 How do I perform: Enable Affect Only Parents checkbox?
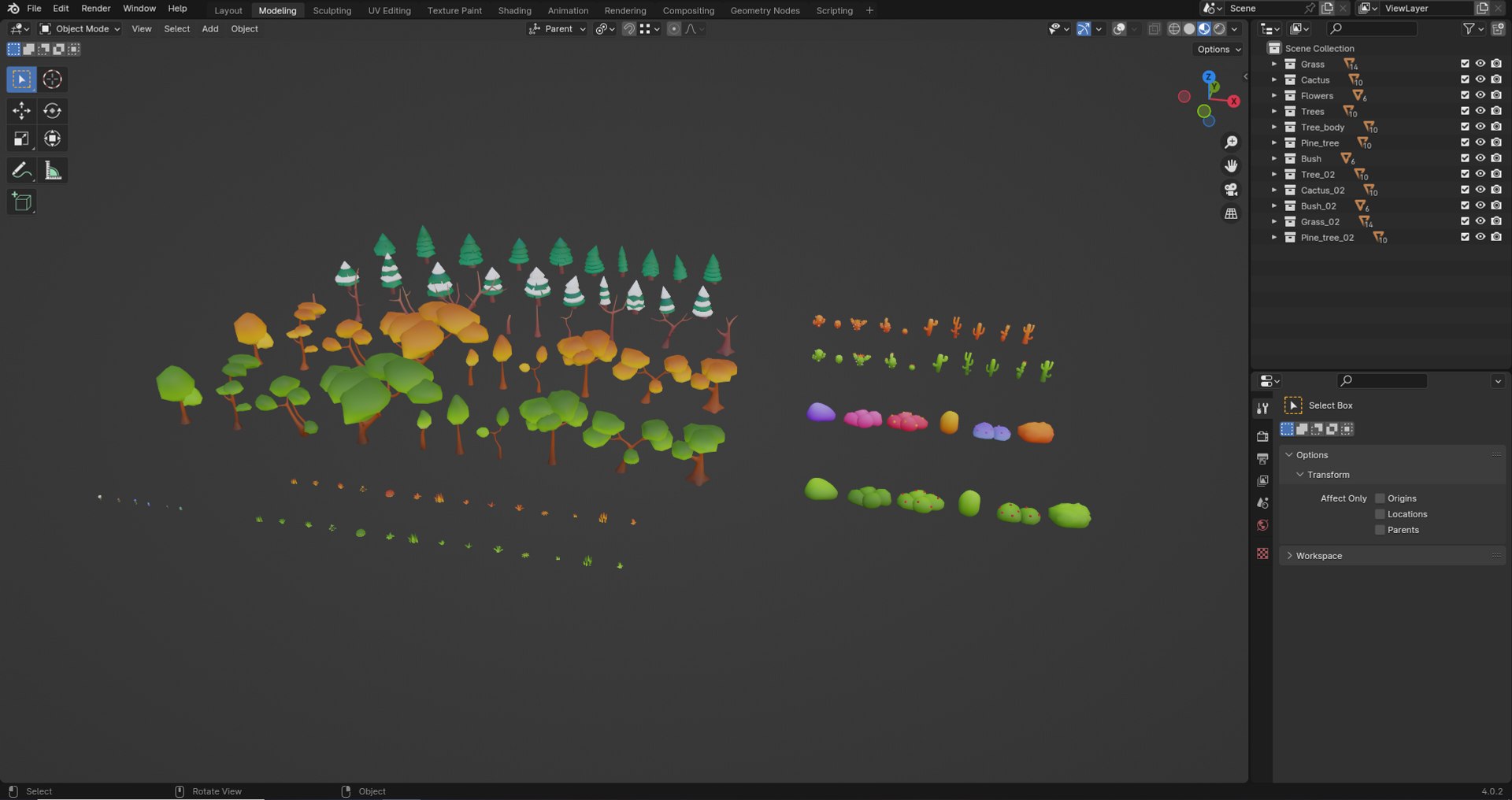pos(1380,530)
